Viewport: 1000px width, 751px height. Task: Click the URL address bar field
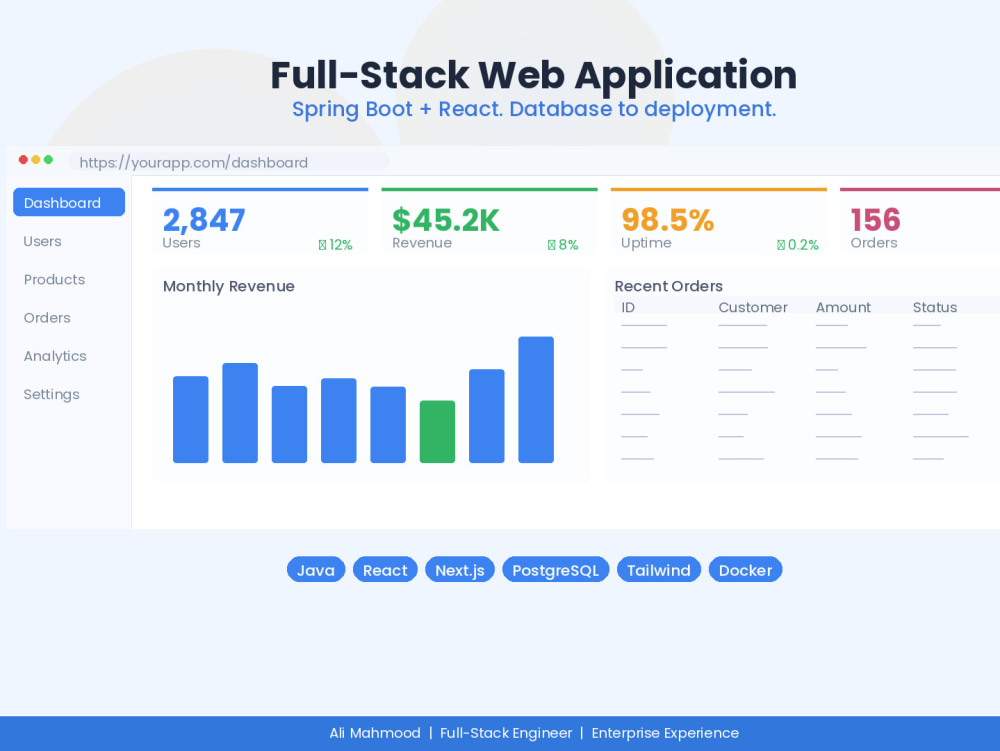228,162
